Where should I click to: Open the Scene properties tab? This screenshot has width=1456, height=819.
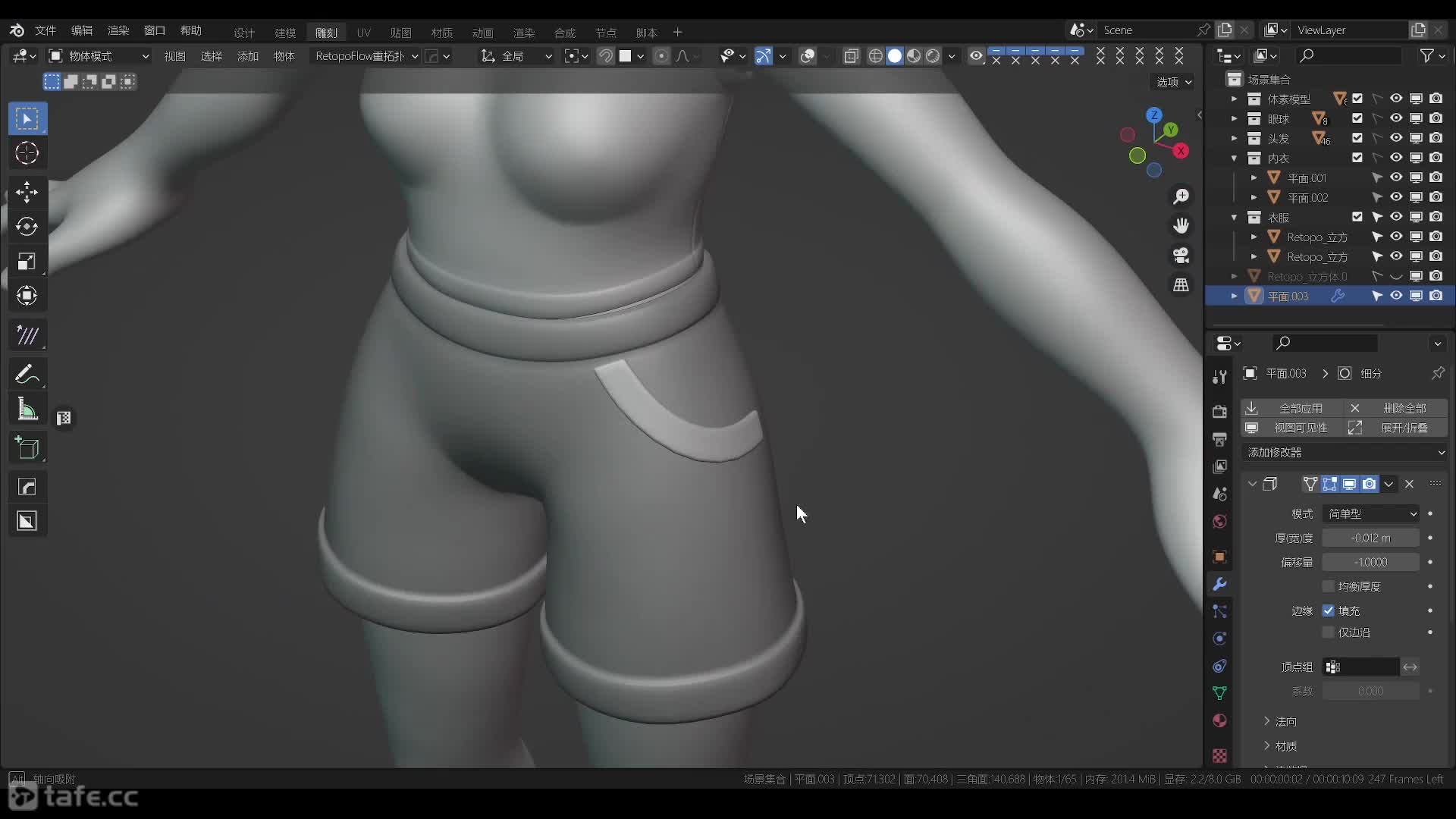1219,494
